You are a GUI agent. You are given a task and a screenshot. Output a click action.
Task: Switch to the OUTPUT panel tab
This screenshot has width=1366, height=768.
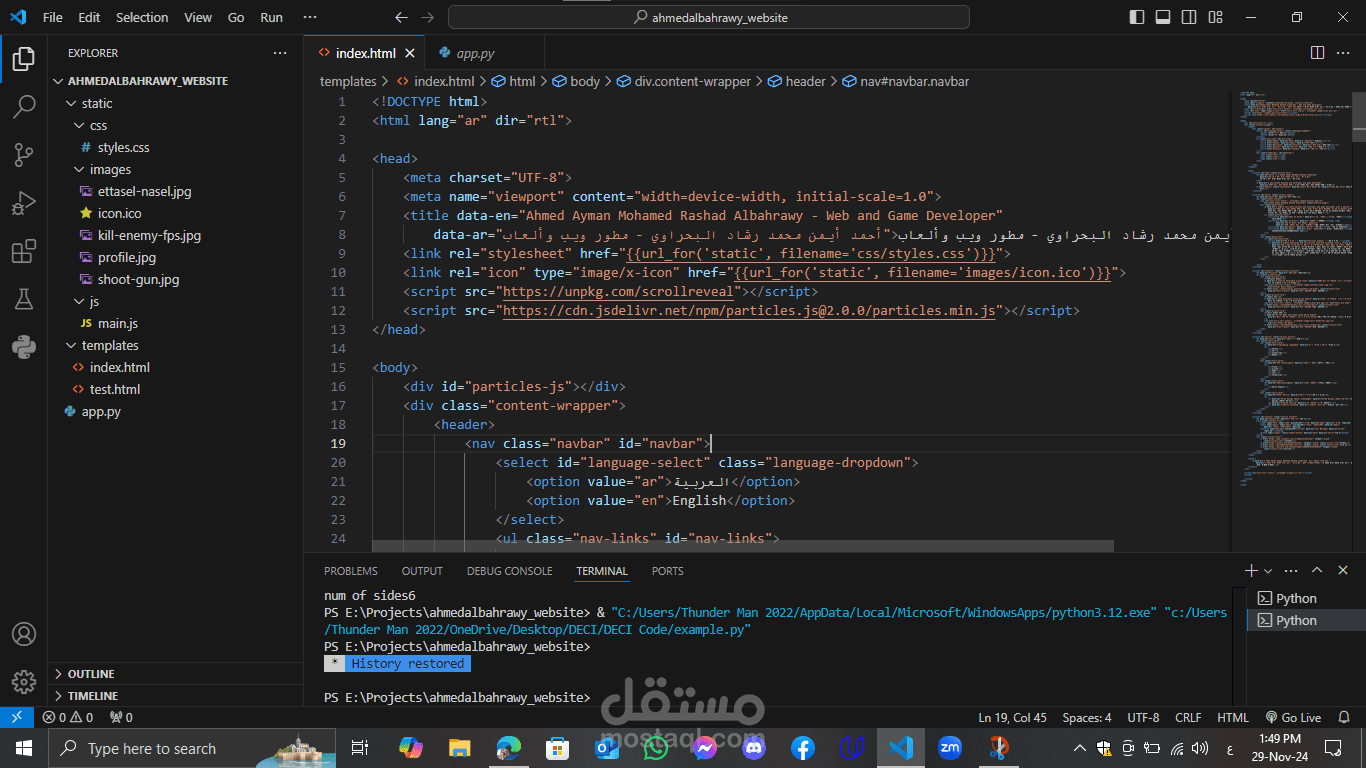pos(422,571)
